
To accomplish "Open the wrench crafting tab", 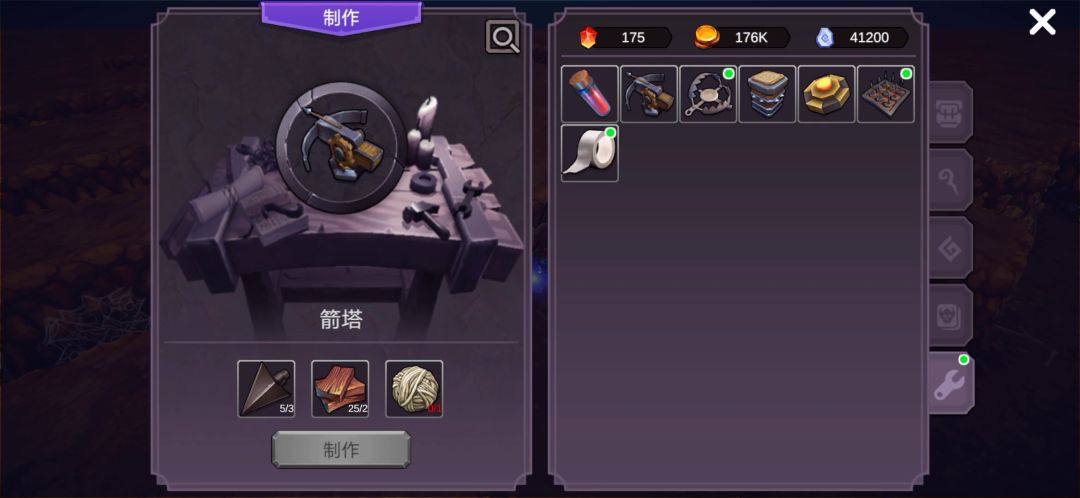I will point(951,384).
